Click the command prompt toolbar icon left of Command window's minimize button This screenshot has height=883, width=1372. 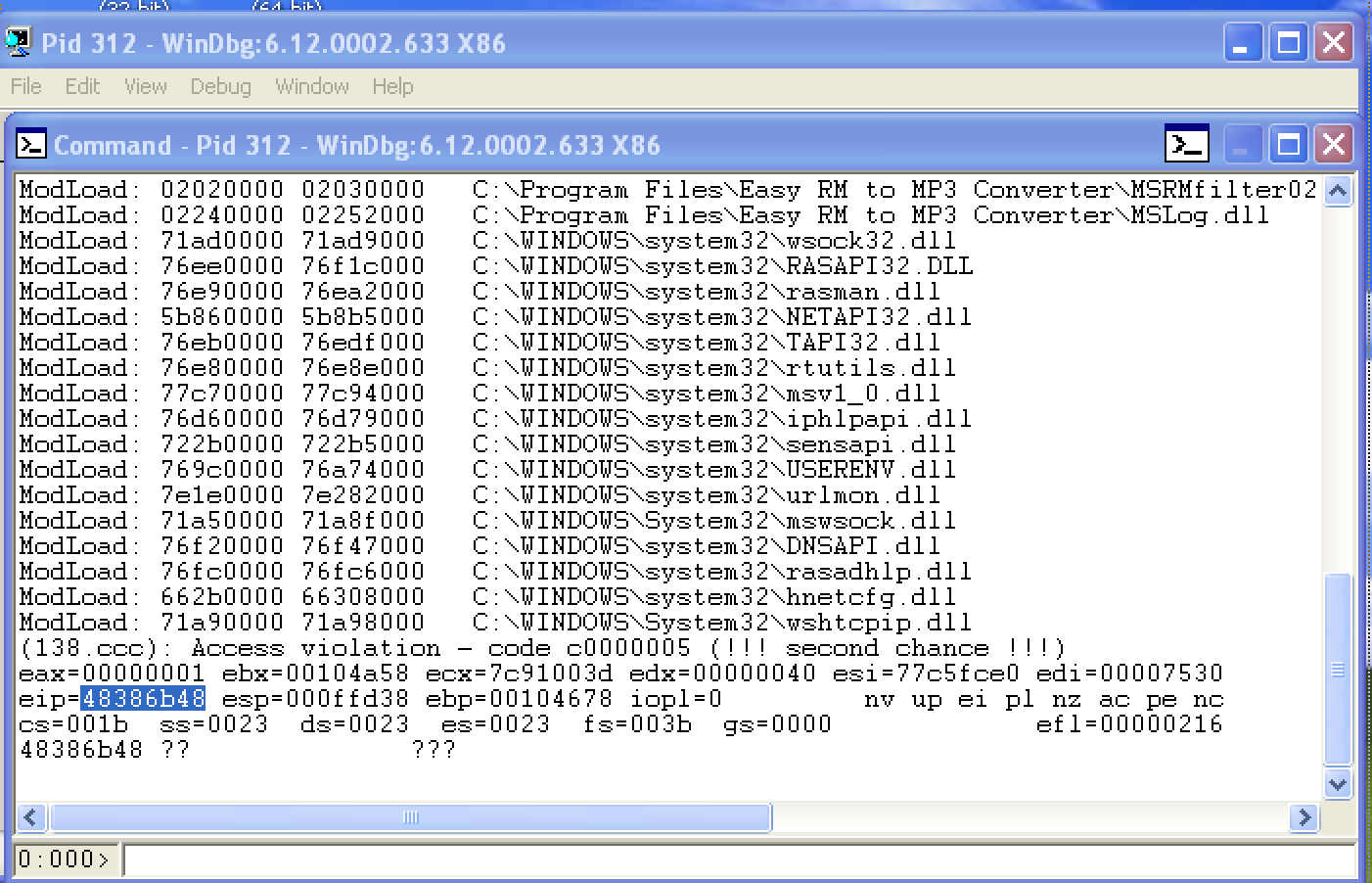point(1187,145)
